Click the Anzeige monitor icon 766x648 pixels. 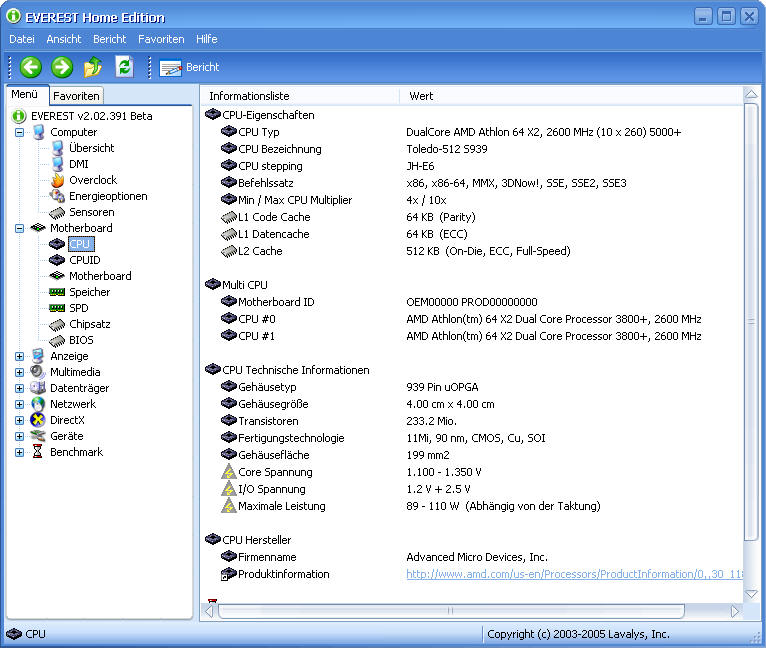point(38,356)
